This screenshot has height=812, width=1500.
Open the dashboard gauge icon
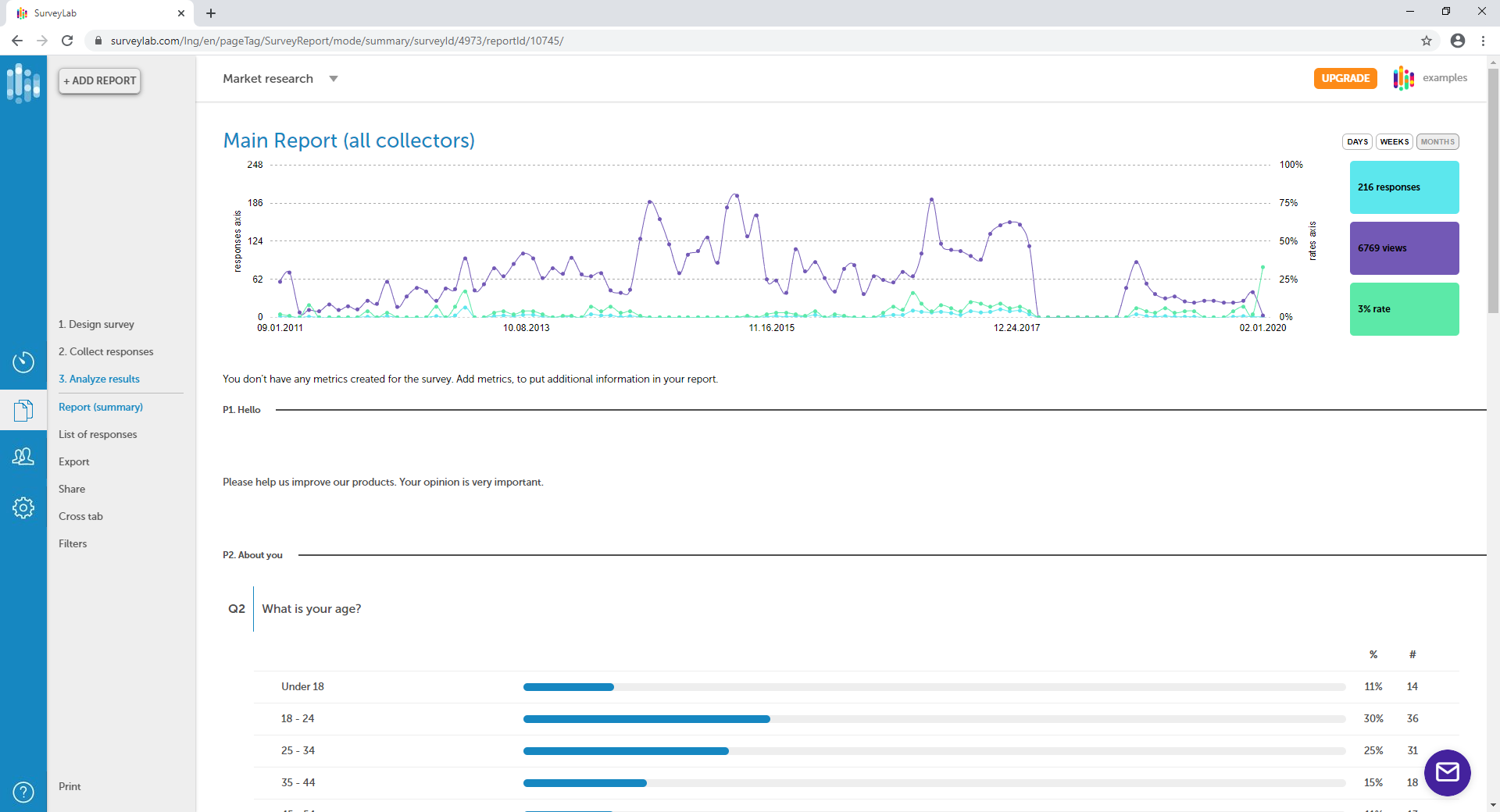pos(23,362)
